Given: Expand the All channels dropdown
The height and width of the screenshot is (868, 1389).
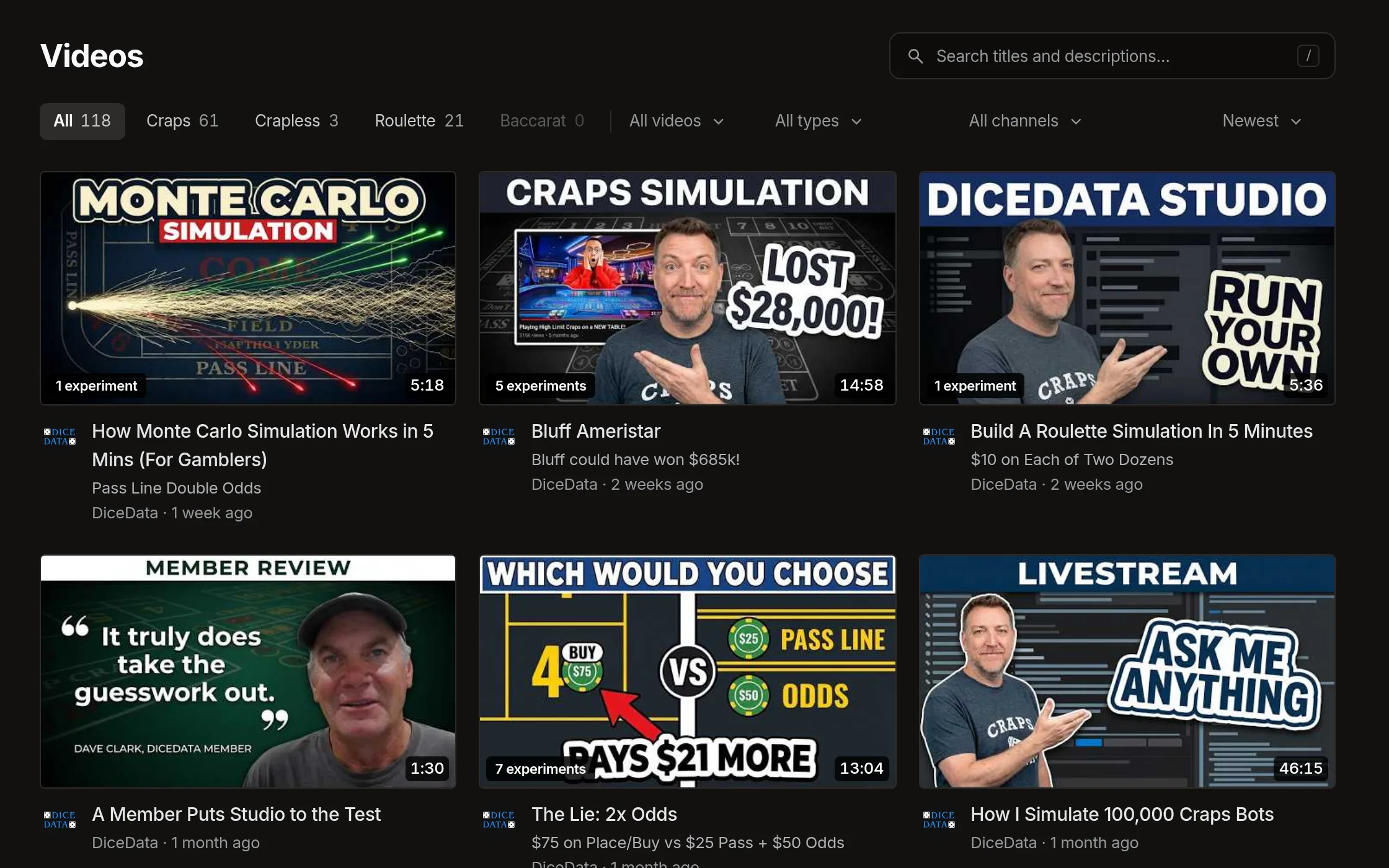Looking at the screenshot, I should (x=1025, y=121).
